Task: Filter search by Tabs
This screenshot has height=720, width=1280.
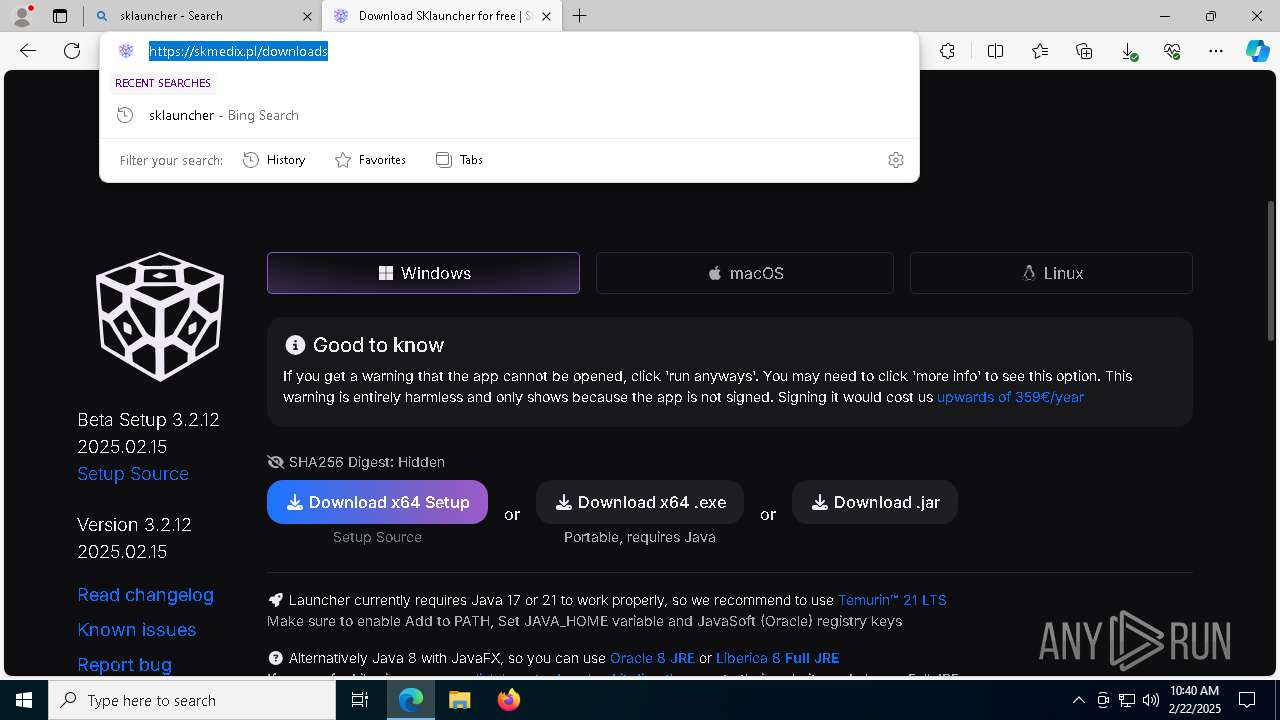Action: pyautogui.click(x=459, y=160)
